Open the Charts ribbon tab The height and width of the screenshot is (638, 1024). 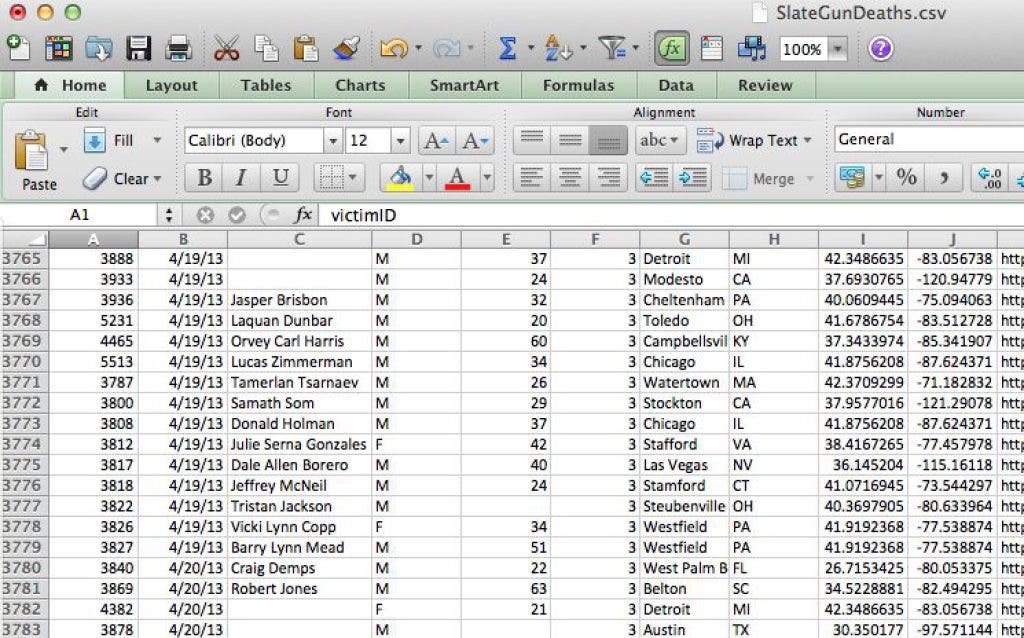pos(360,85)
